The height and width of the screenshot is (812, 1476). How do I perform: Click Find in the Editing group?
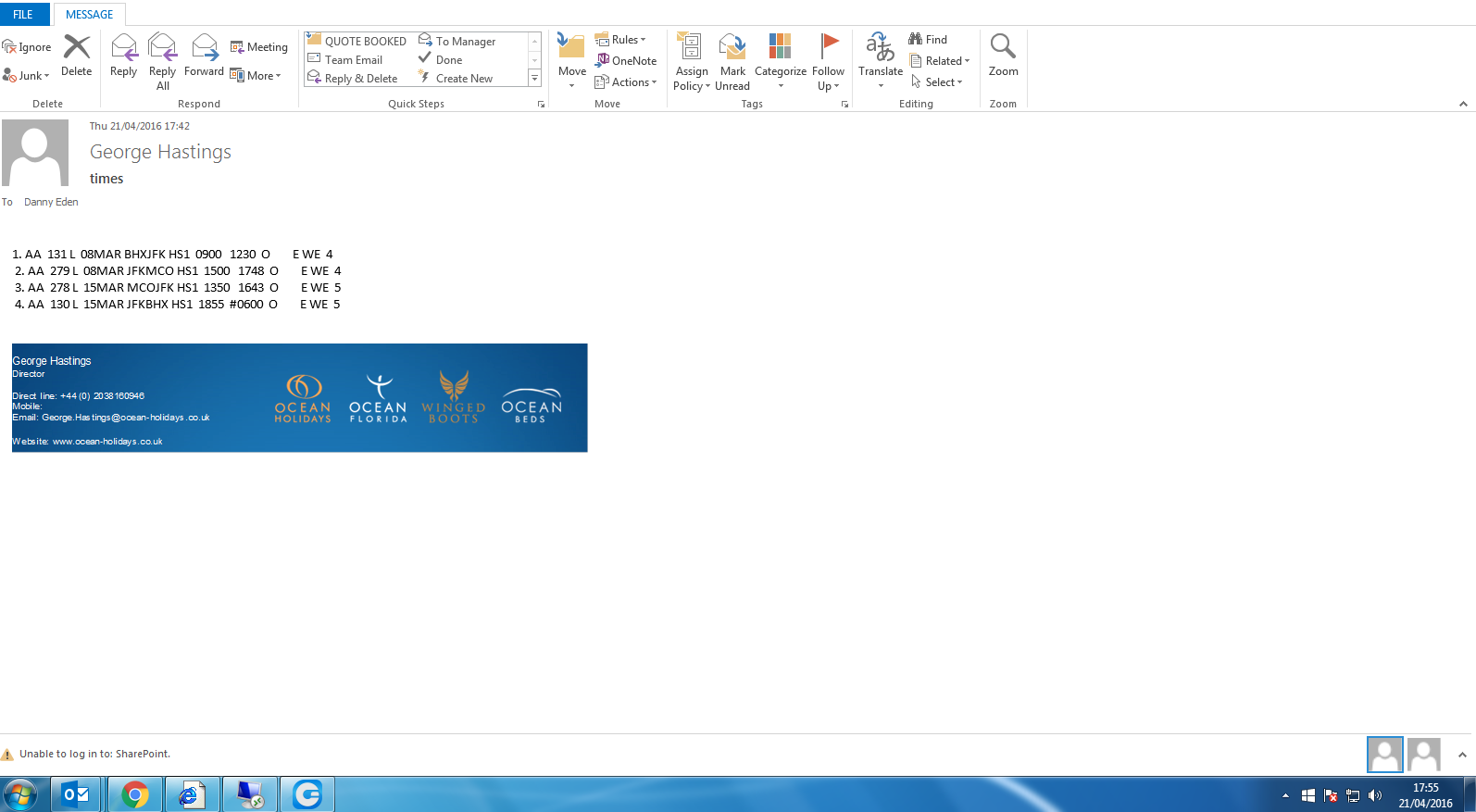pos(928,40)
